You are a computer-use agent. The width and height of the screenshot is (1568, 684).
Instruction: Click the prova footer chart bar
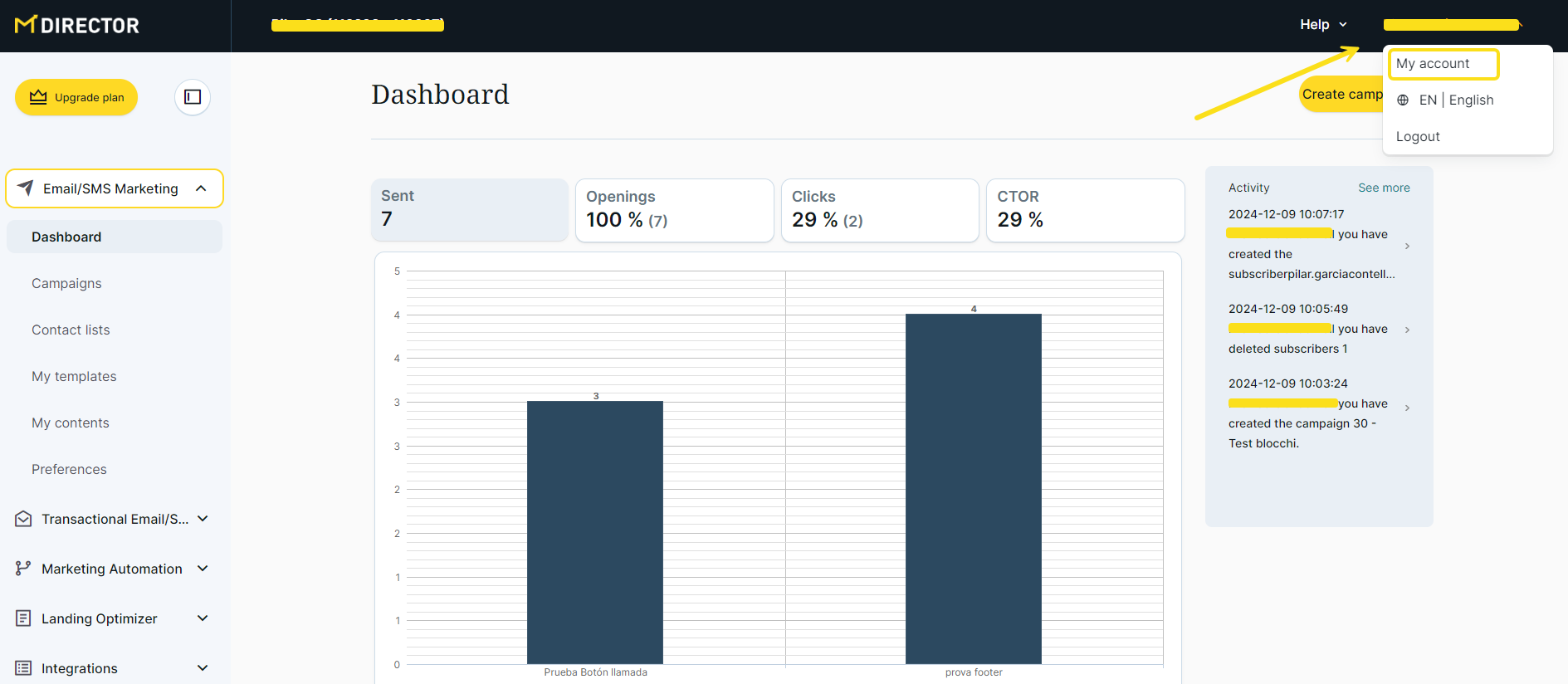pyautogui.click(x=973, y=489)
